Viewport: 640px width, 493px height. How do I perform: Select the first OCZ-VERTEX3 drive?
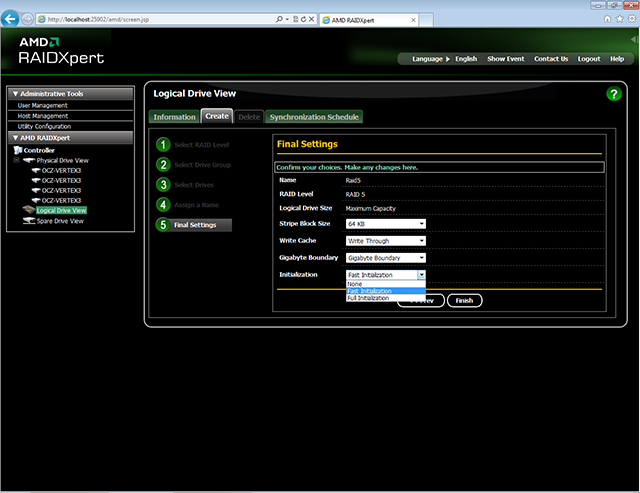coord(61,171)
